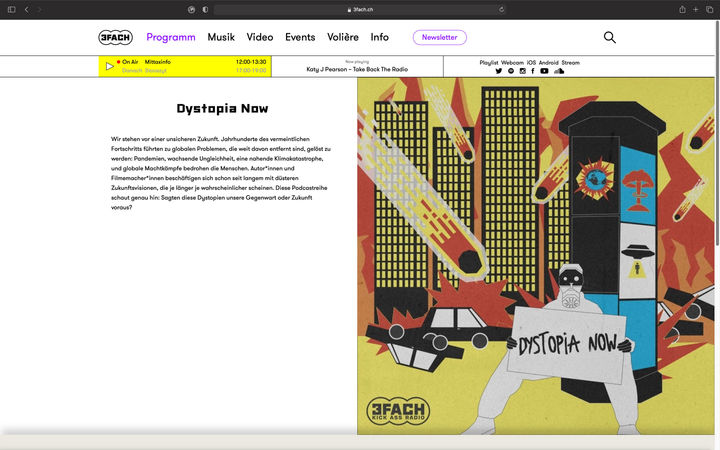Toggle the Safari sidebar
The height and width of the screenshot is (450, 720).
pyautogui.click(x=11, y=9)
